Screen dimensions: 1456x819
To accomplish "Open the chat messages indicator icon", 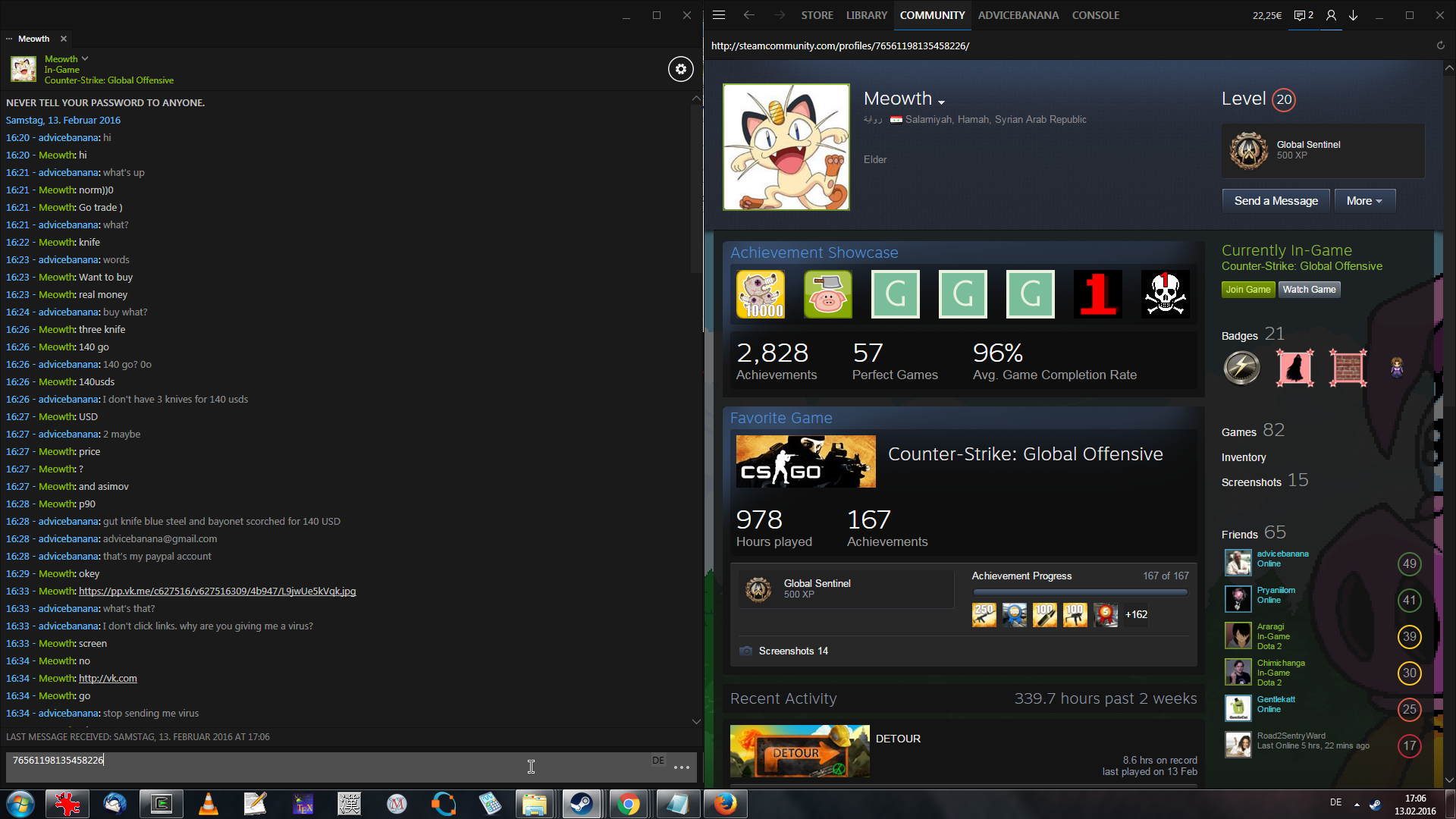I will pyautogui.click(x=1304, y=15).
